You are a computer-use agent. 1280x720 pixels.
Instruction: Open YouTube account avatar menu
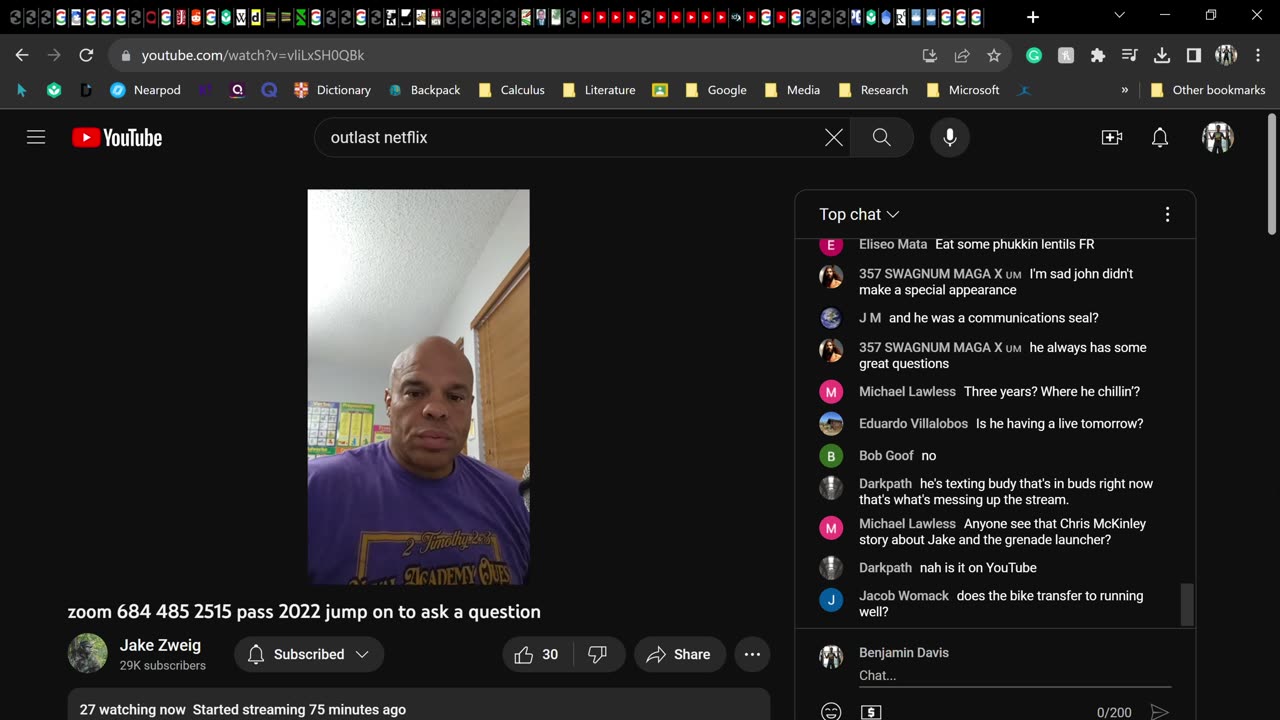[1218, 137]
